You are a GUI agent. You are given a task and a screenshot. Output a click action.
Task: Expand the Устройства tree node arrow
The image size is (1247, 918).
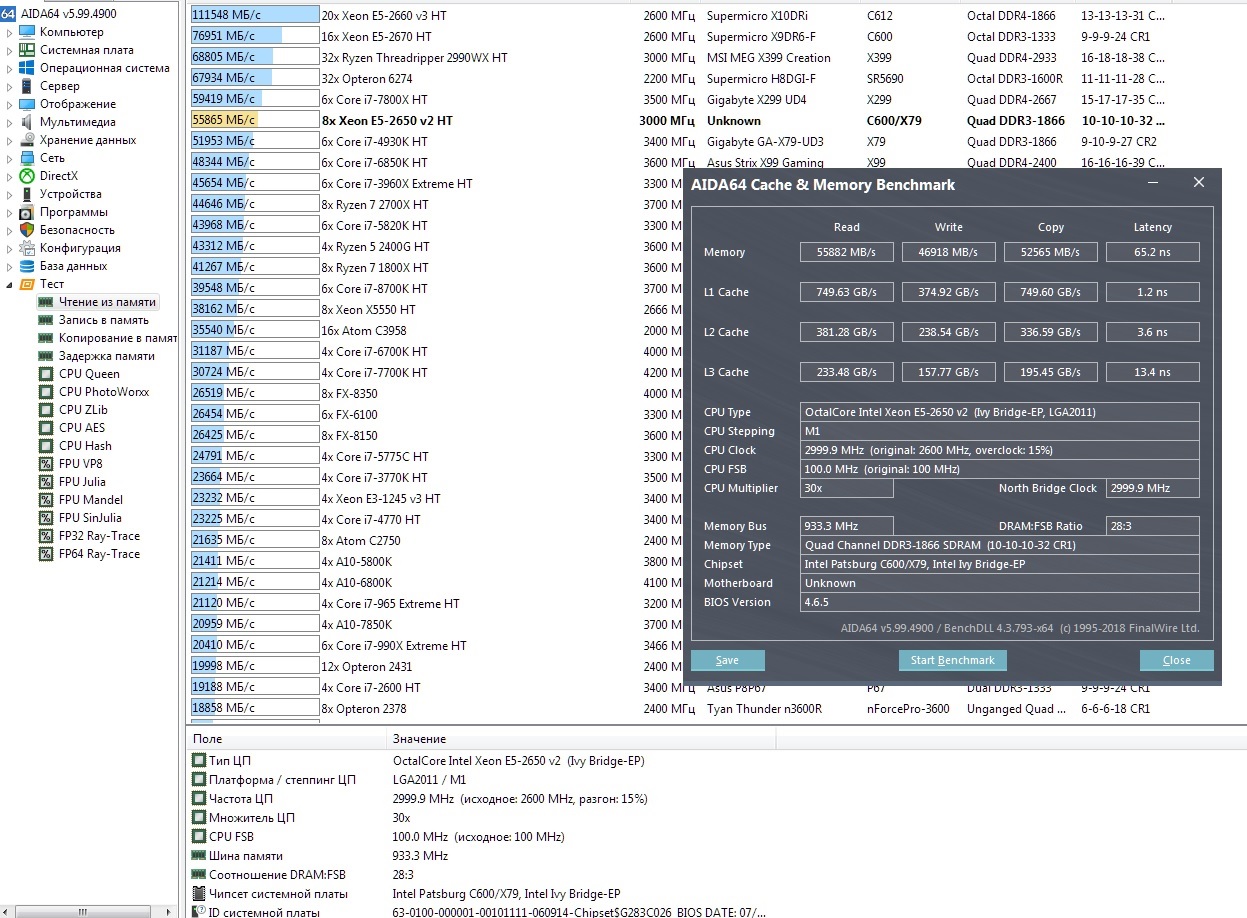coord(10,195)
